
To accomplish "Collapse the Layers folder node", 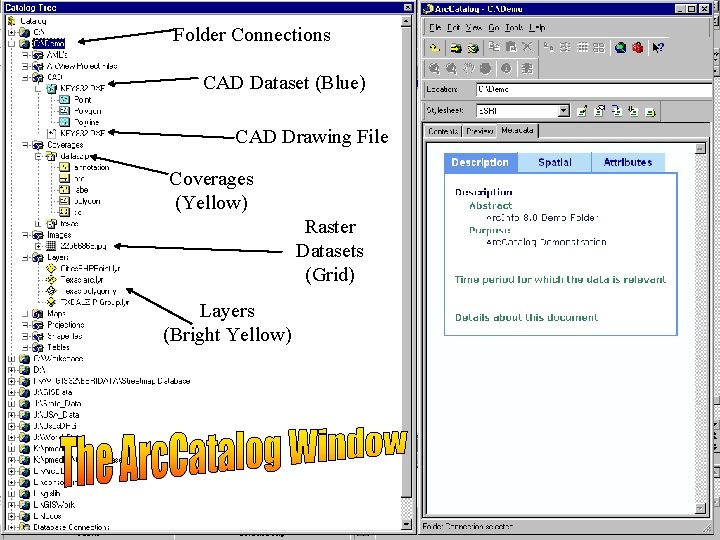I will pyautogui.click(x=26, y=257).
